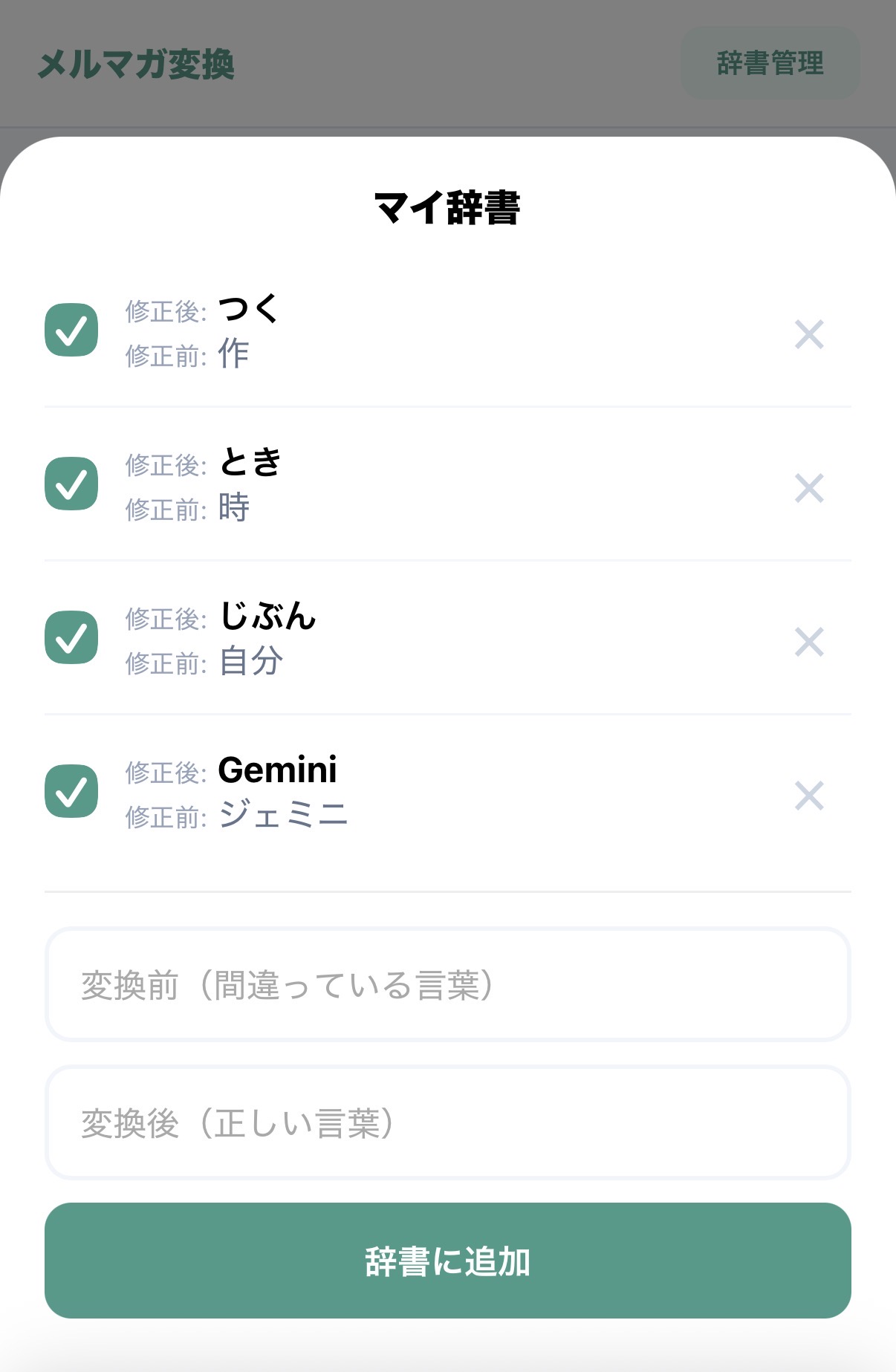
Task: Click the メルマガ変換 app title
Action: click(136, 65)
